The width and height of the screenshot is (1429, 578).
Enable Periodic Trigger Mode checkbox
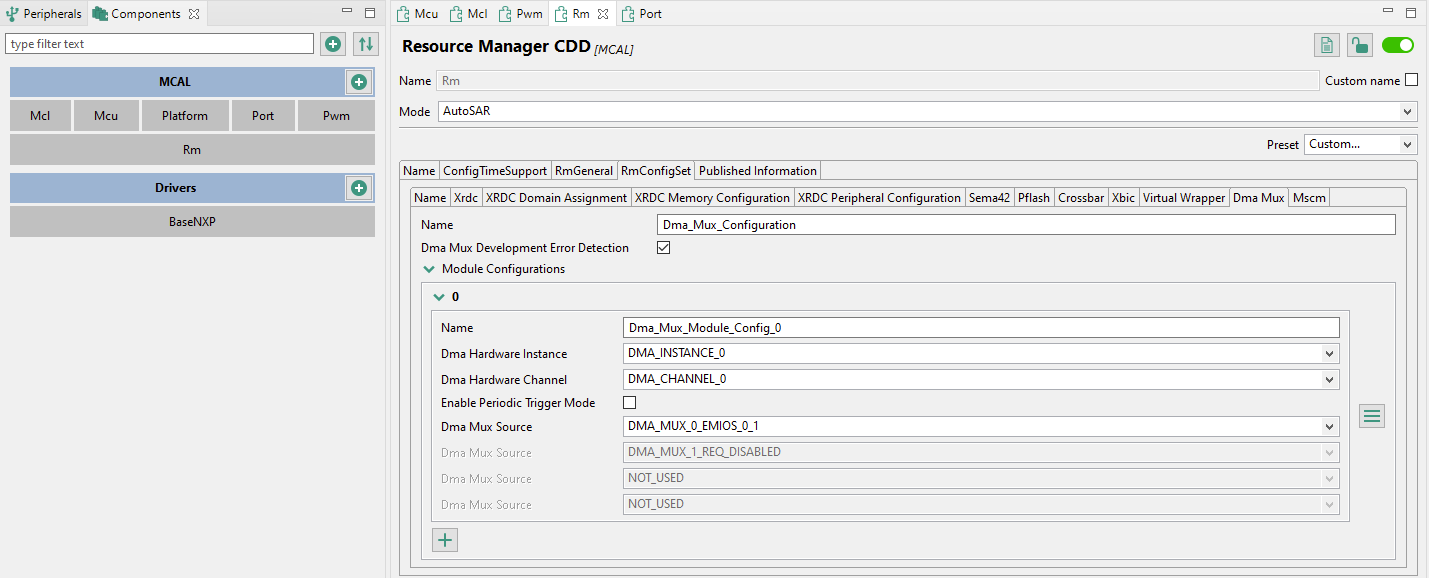click(x=630, y=403)
